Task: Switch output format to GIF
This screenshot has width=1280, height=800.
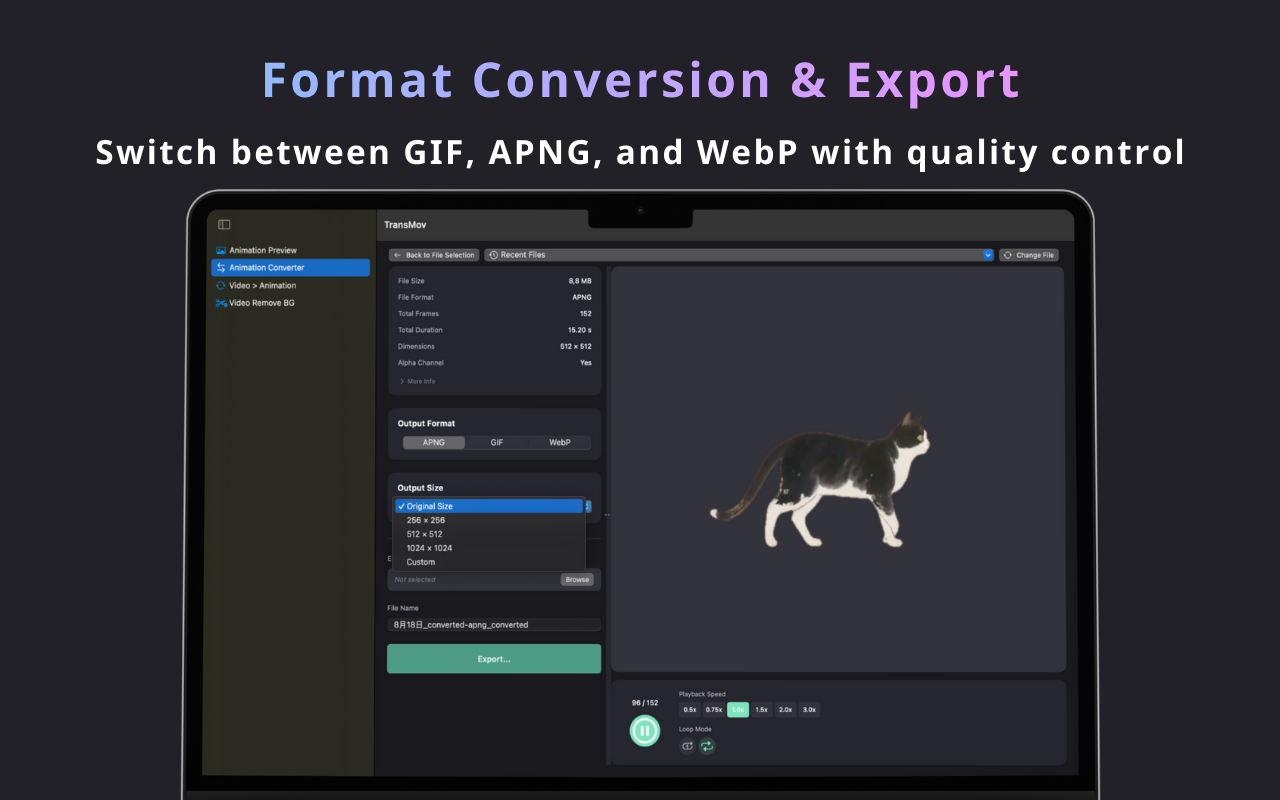Action: [495, 442]
